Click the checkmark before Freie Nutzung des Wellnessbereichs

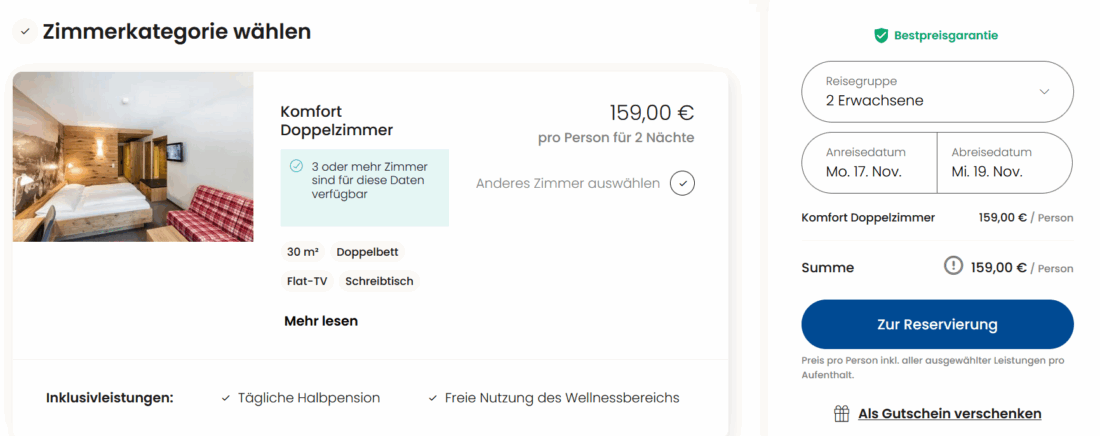pos(433,398)
